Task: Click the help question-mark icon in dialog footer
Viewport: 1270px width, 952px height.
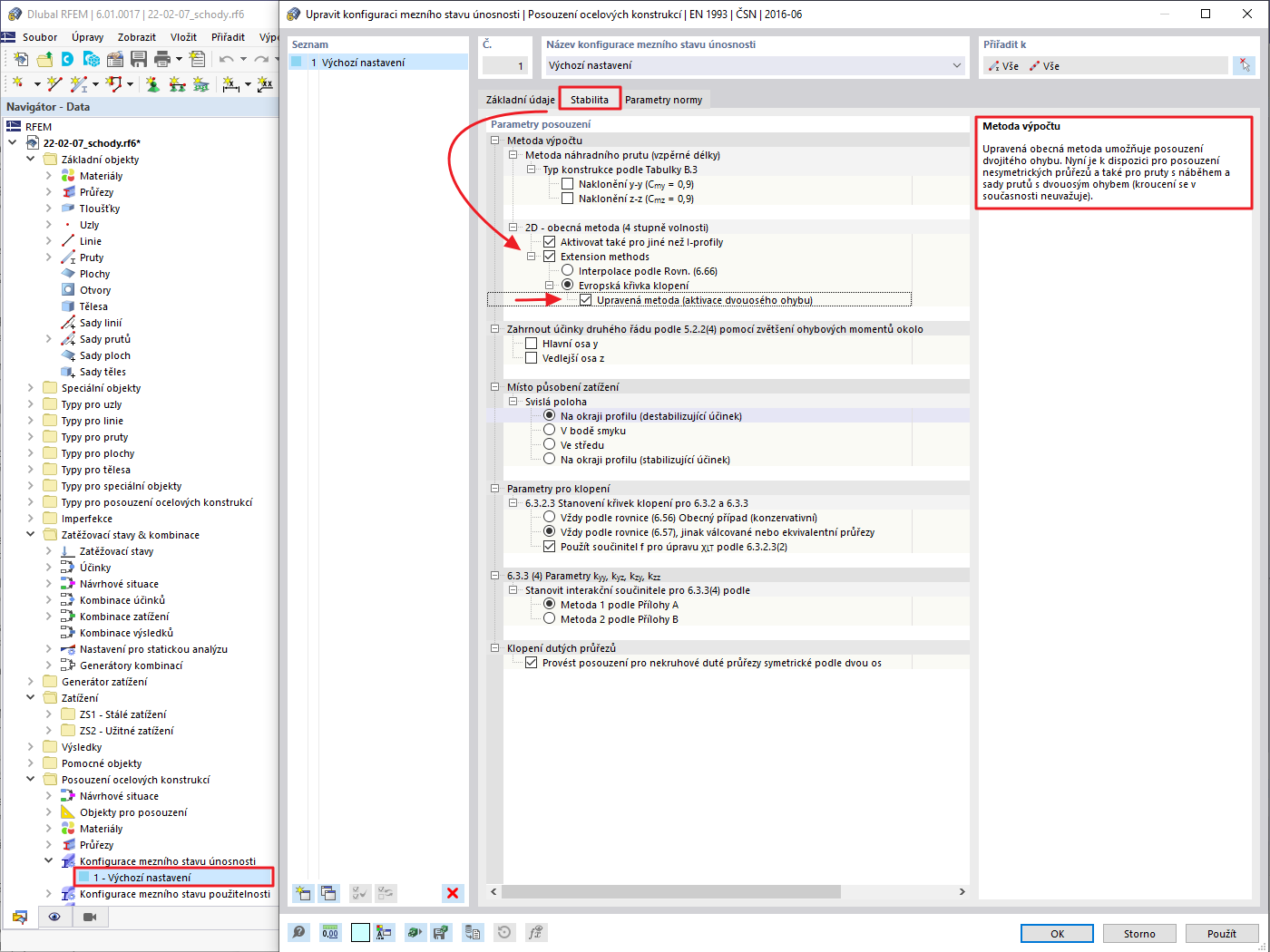Action: pyautogui.click(x=298, y=932)
